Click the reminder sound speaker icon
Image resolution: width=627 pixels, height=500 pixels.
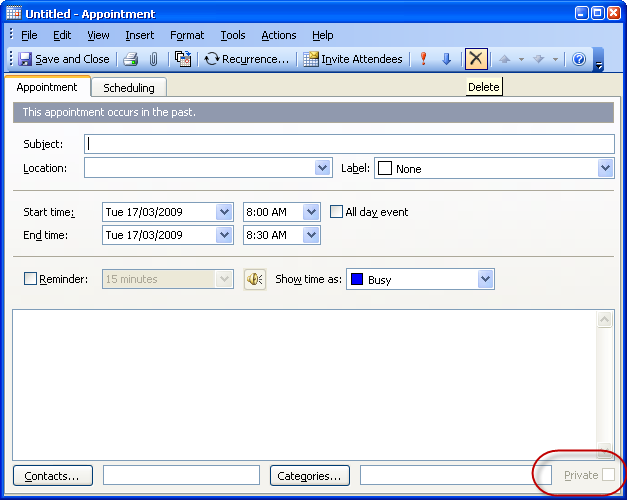point(255,279)
